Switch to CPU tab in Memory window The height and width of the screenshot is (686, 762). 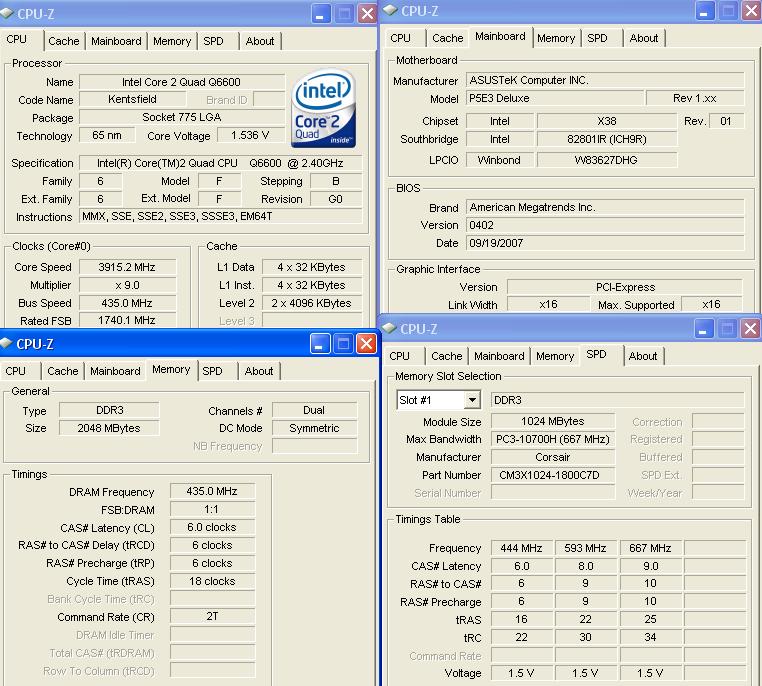pyautogui.click(x=16, y=371)
